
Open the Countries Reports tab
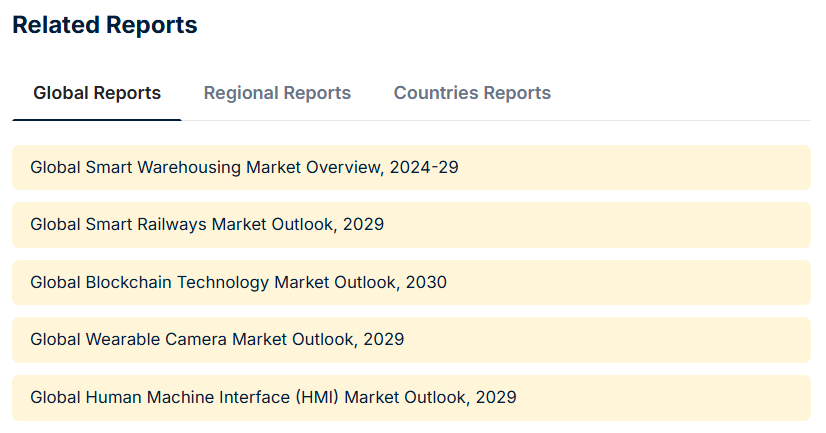472,93
